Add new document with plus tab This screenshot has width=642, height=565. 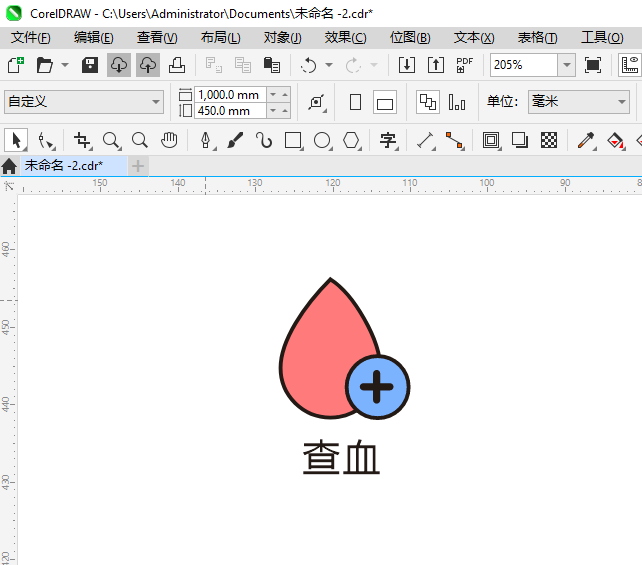(138, 166)
